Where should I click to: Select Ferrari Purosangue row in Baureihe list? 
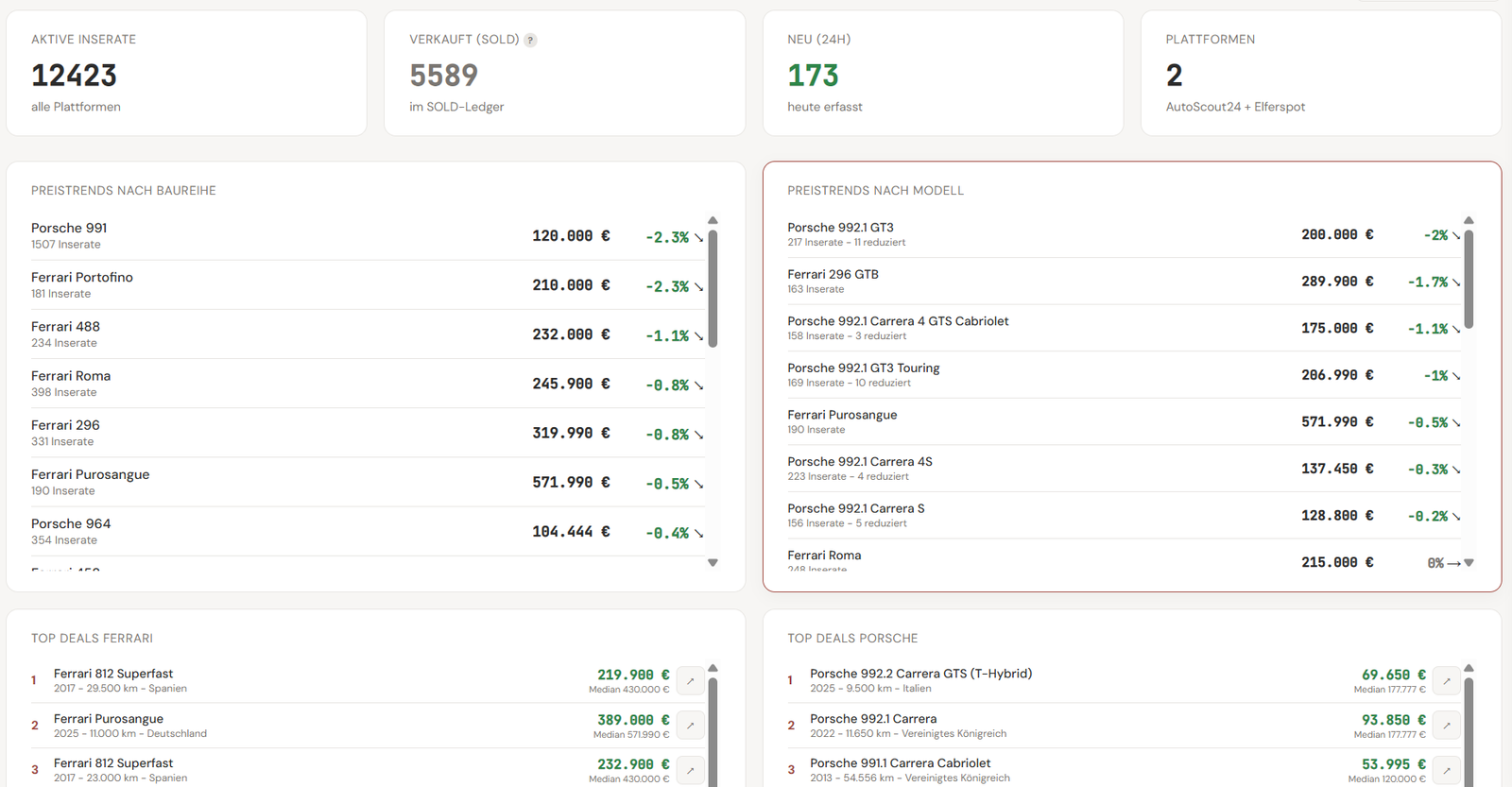point(368,482)
